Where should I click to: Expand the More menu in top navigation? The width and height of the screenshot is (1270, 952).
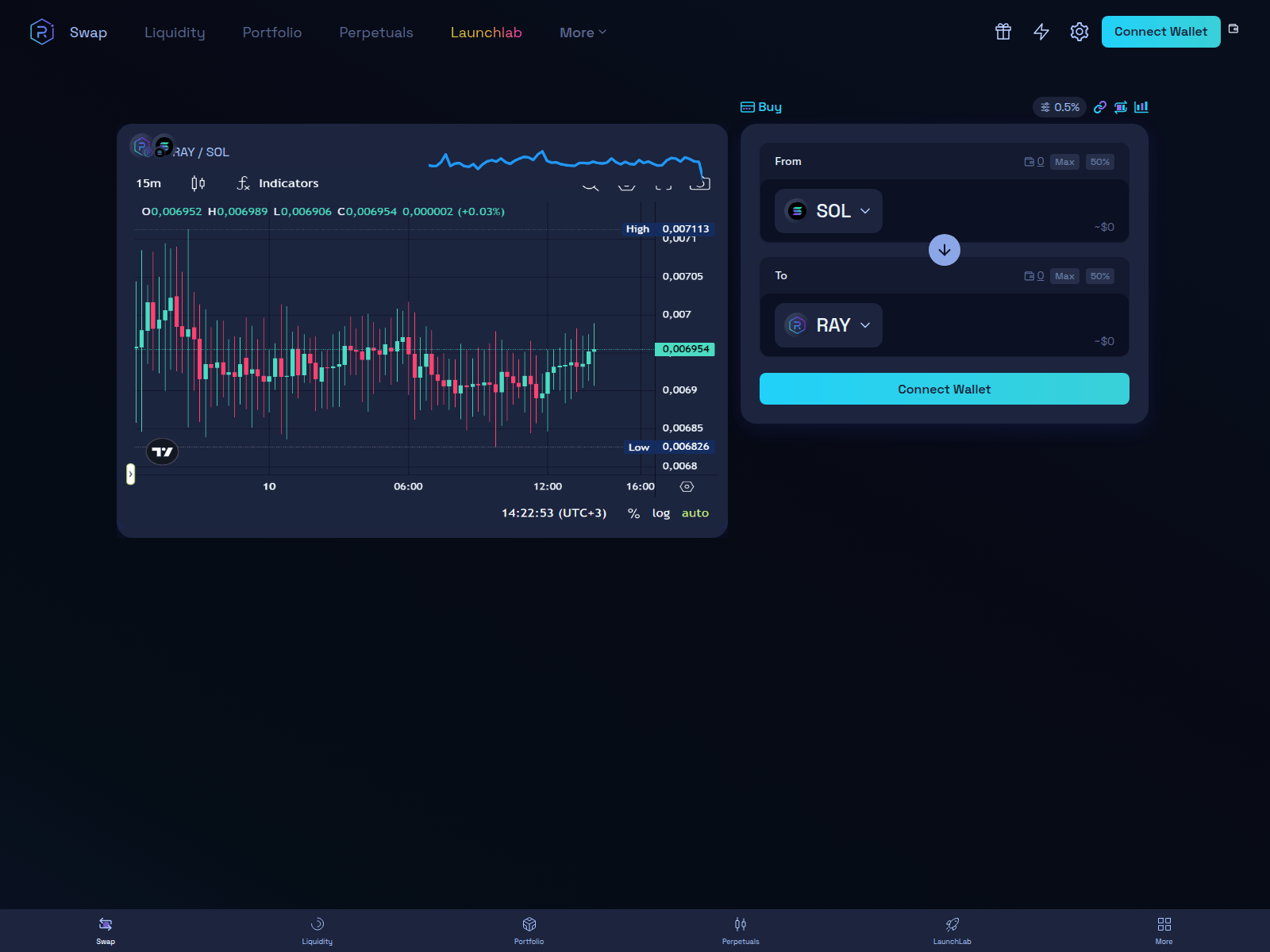583,33
